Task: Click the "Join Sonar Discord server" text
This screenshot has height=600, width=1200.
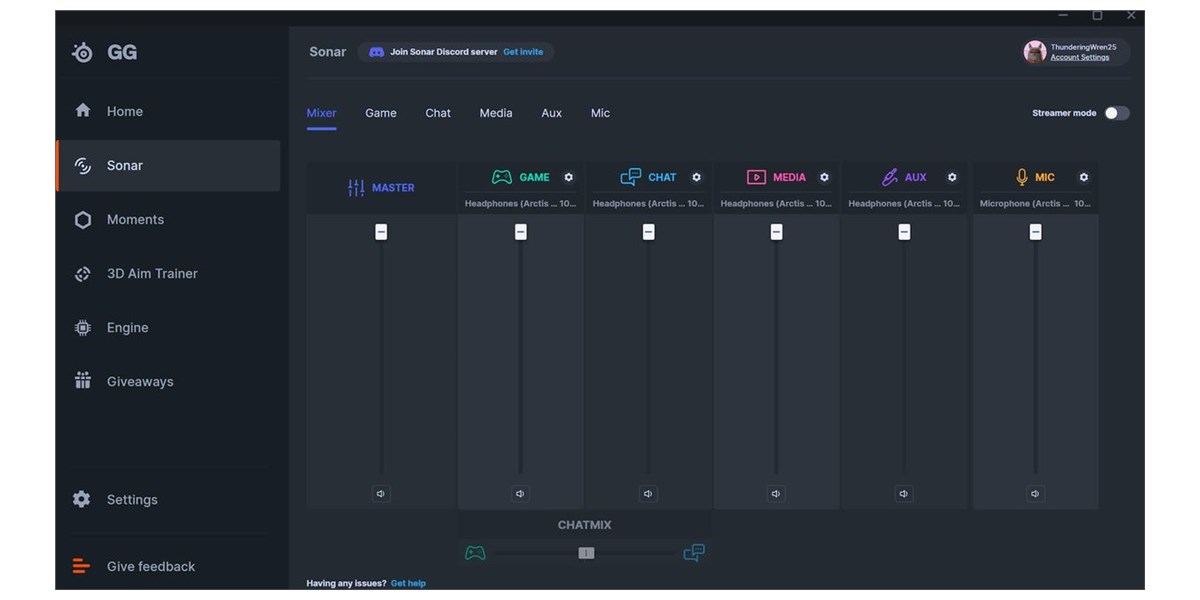Action: 444,52
